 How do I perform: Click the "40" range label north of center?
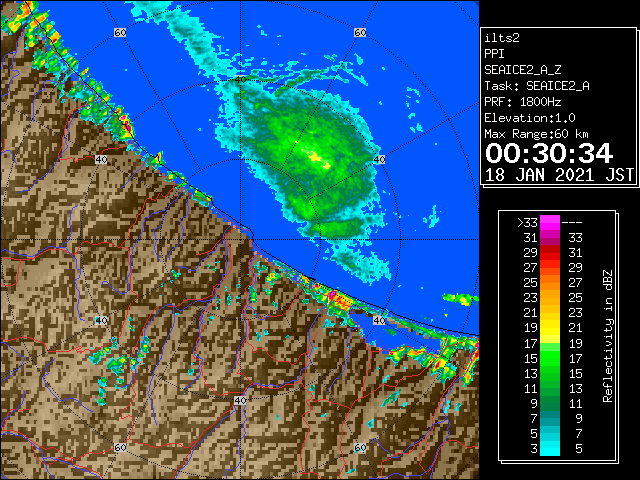click(240, 80)
